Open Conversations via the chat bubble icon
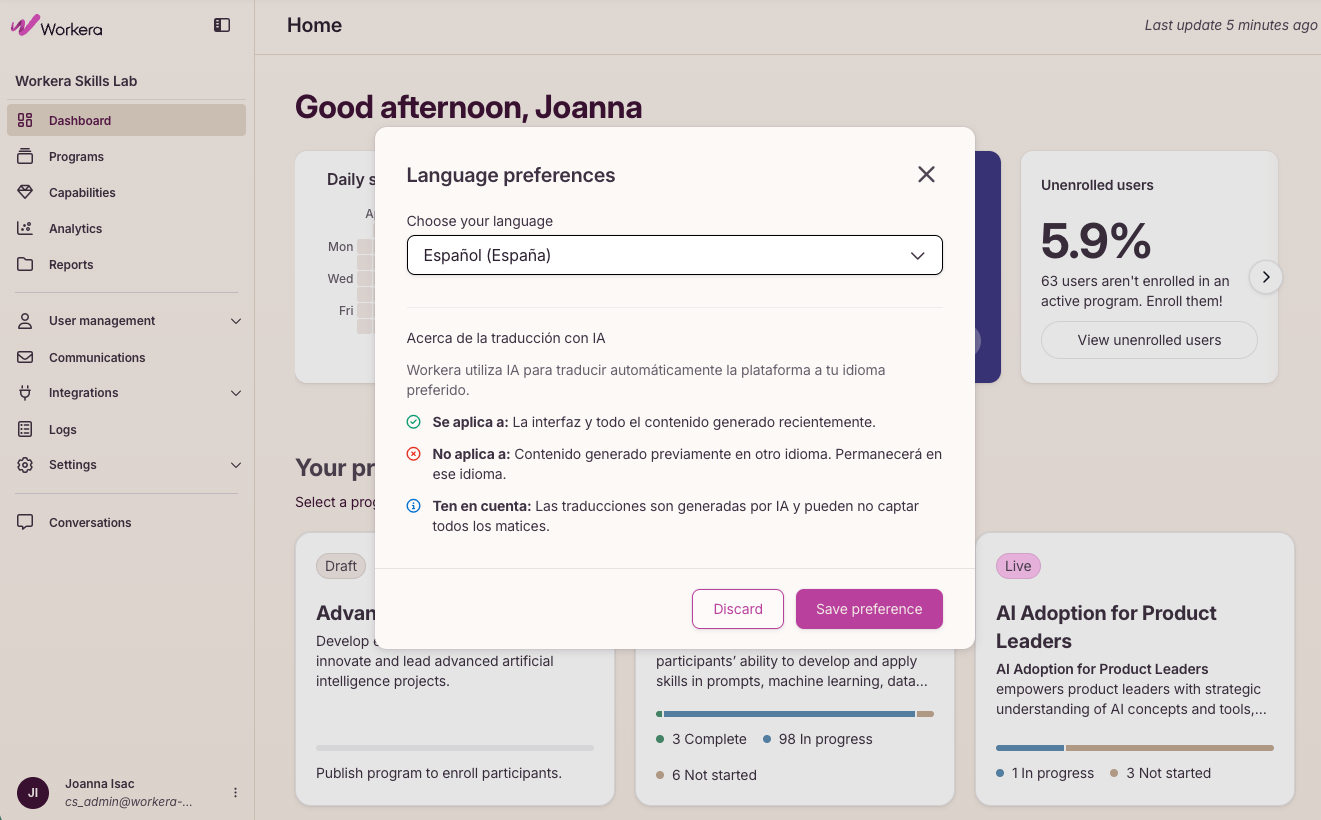The height and width of the screenshot is (820, 1321). pyautogui.click(x=25, y=522)
